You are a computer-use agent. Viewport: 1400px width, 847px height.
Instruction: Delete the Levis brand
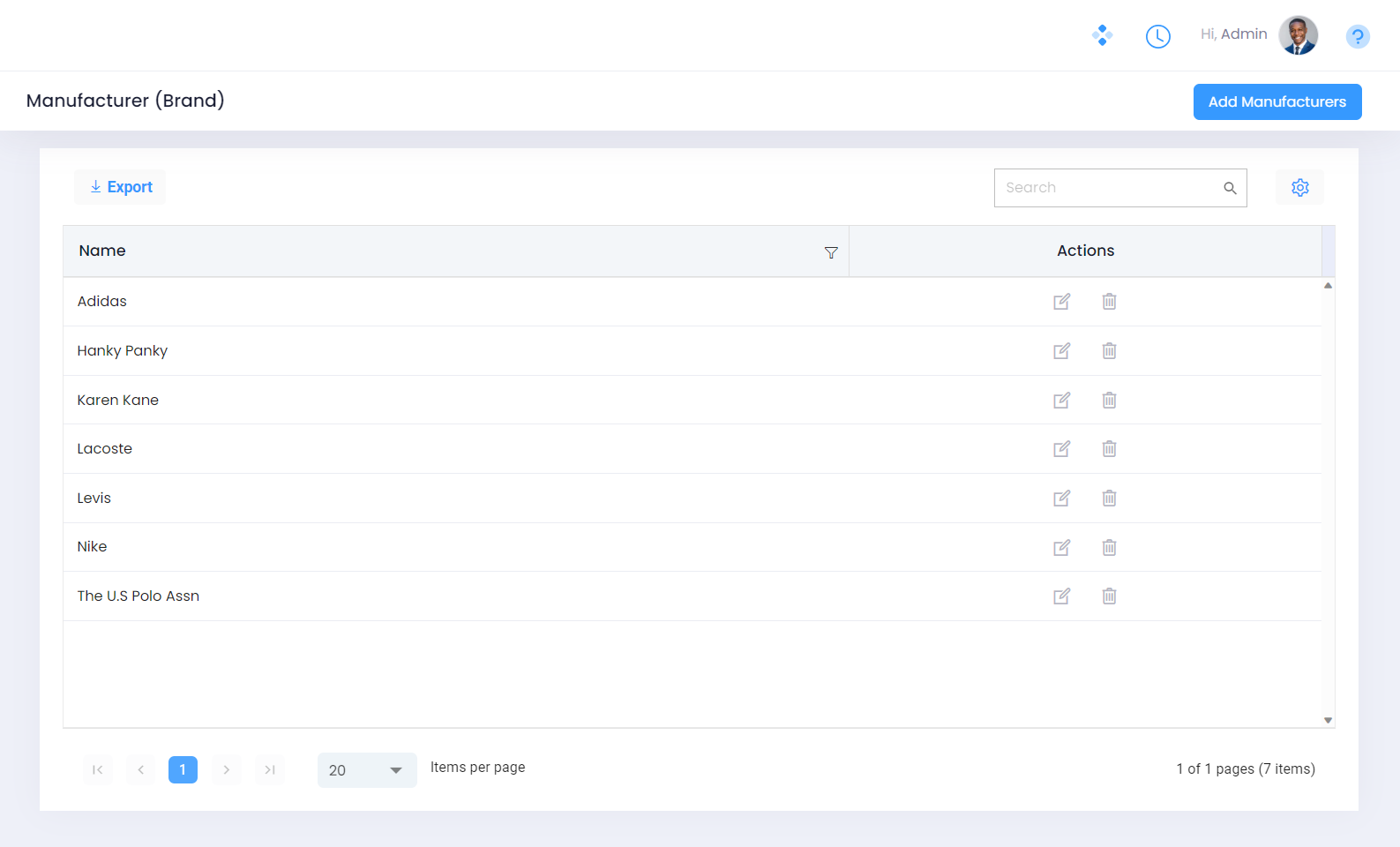tap(1109, 498)
